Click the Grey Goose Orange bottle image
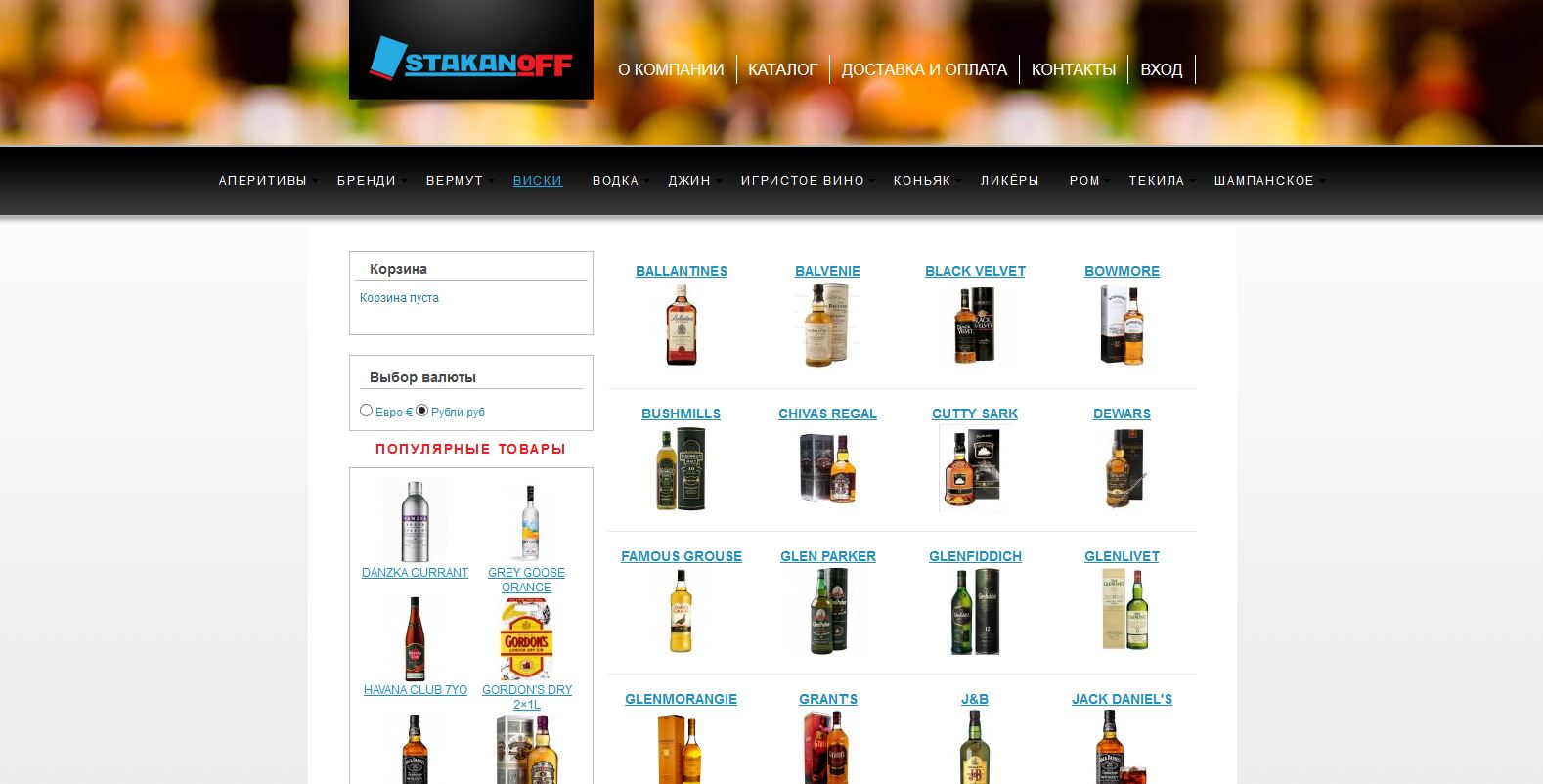This screenshot has width=1543, height=784. [x=527, y=521]
